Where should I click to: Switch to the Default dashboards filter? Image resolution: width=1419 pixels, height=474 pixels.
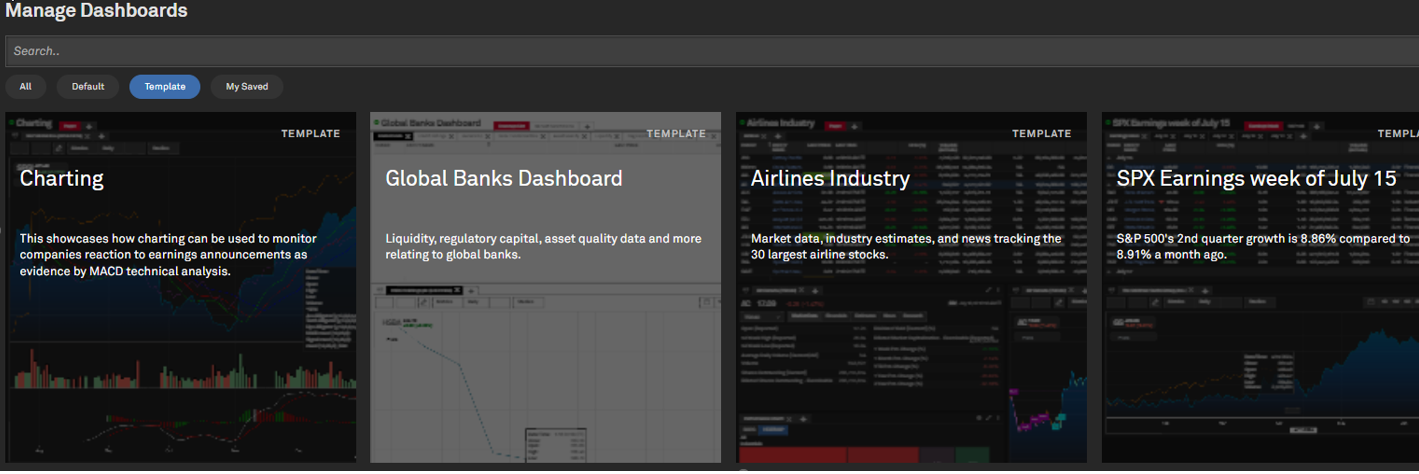[88, 87]
